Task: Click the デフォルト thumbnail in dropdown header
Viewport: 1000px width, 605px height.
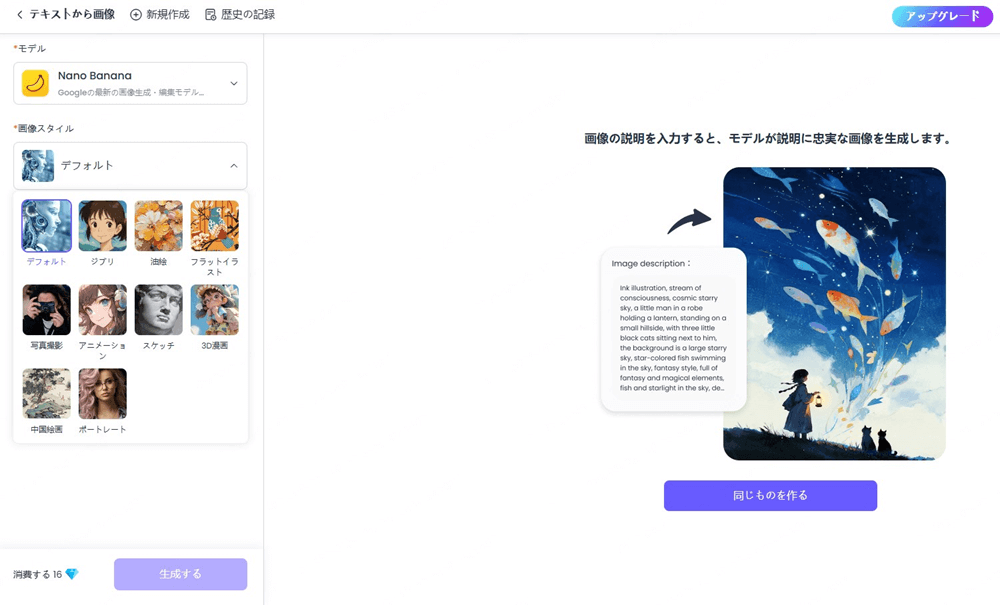Action: click(38, 166)
